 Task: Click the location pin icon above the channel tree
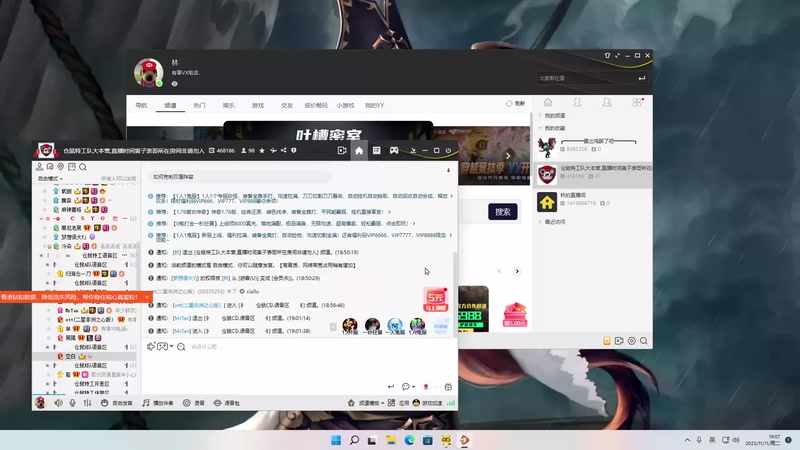61,167
